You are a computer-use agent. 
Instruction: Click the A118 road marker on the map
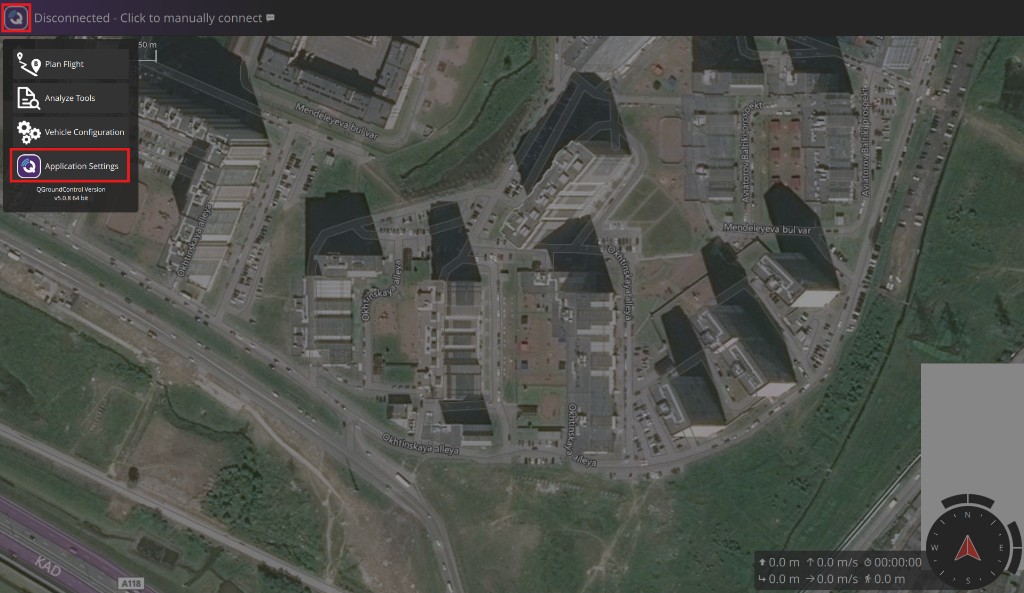[x=131, y=583]
